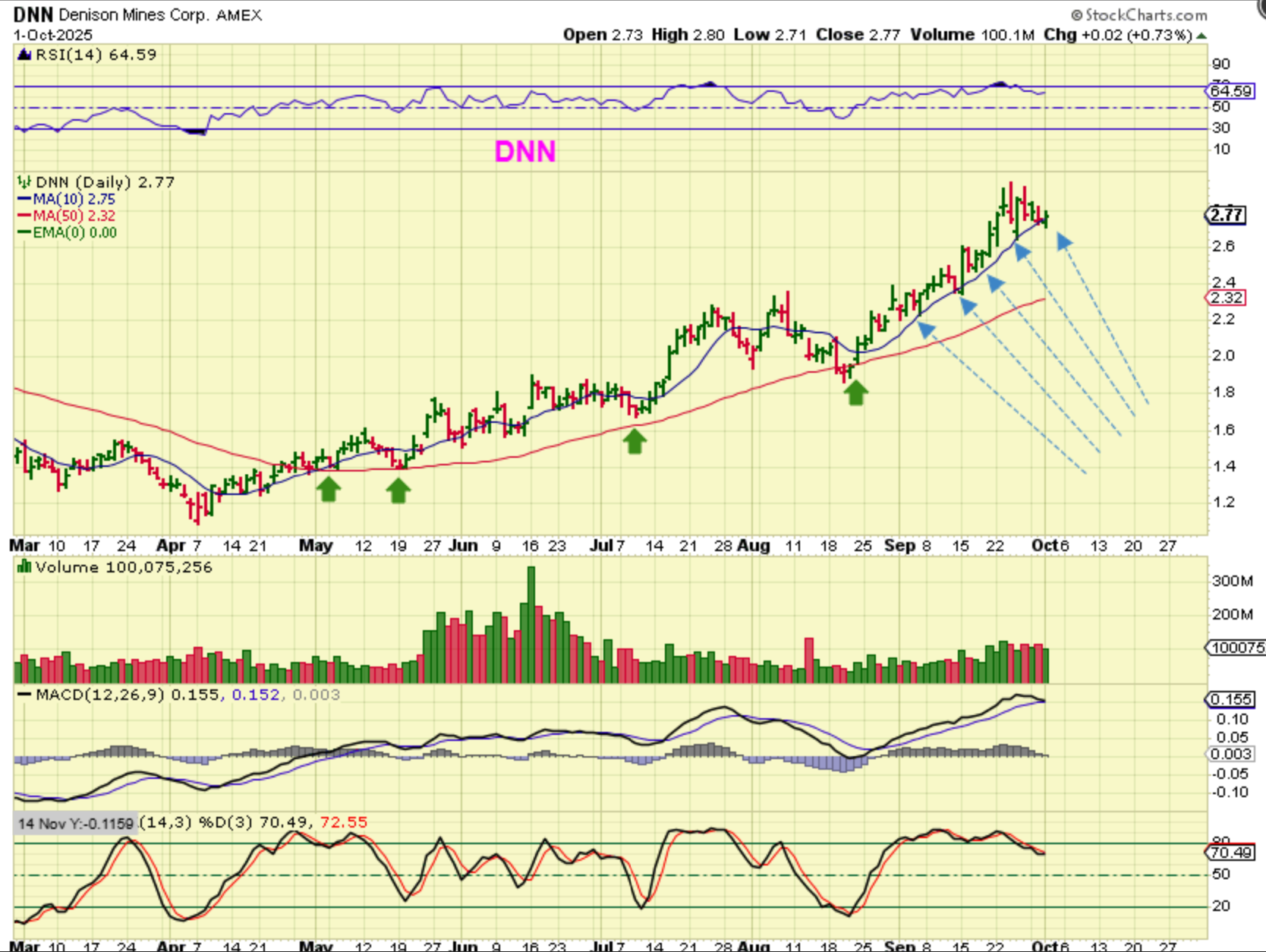The image size is (1266, 952).
Task: Click Oct on the price panel date axis
Action: [1044, 545]
